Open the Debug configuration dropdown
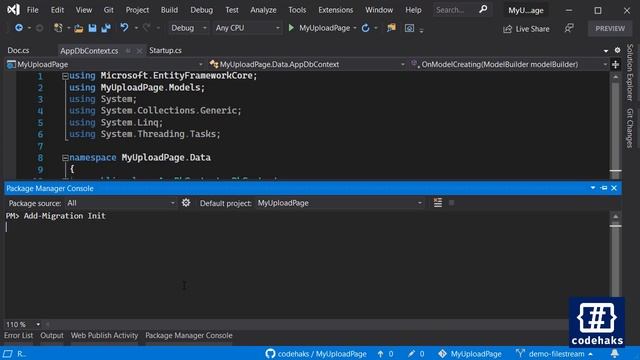 189,28
